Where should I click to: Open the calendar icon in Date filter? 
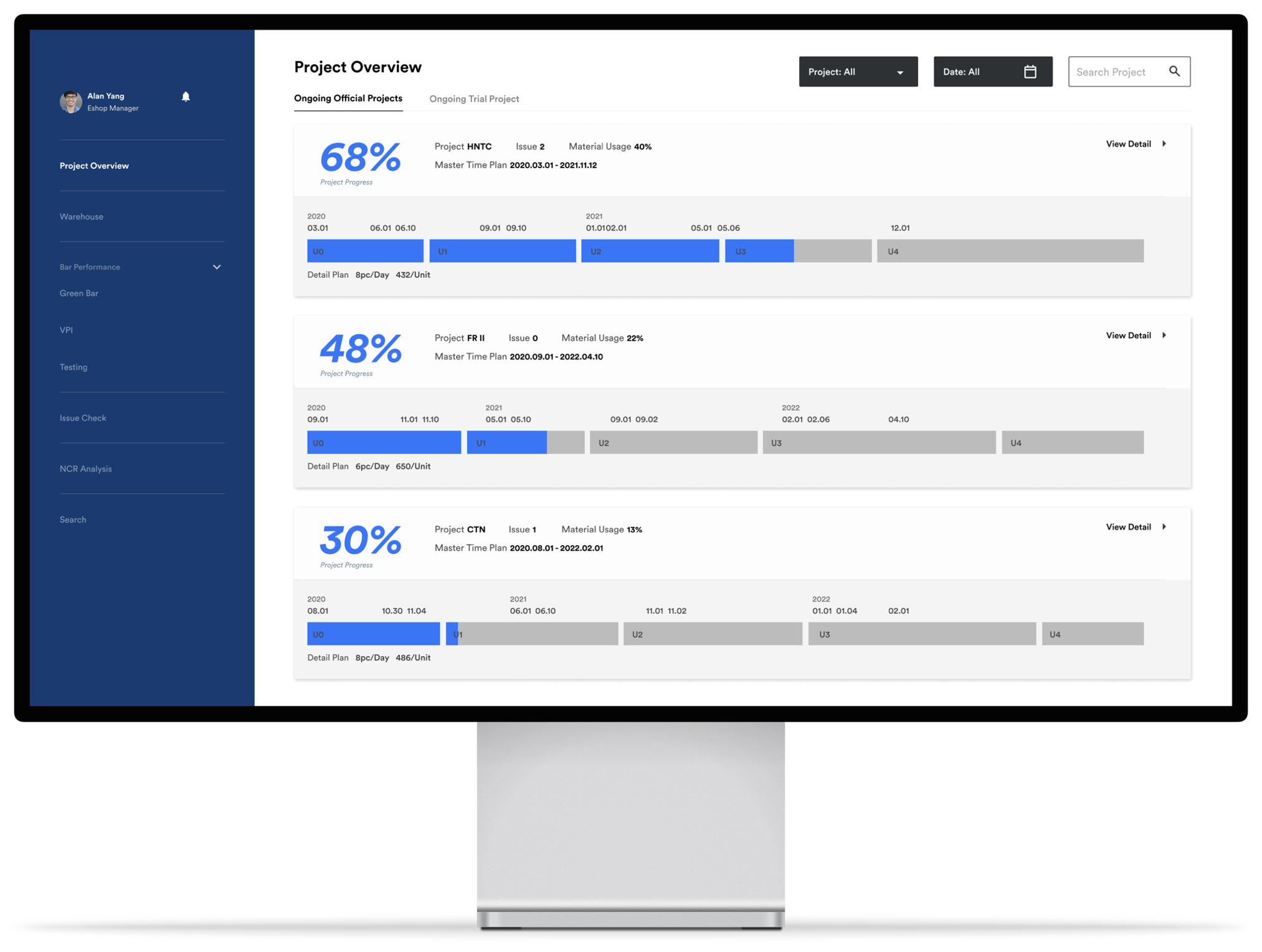[x=1030, y=72]
